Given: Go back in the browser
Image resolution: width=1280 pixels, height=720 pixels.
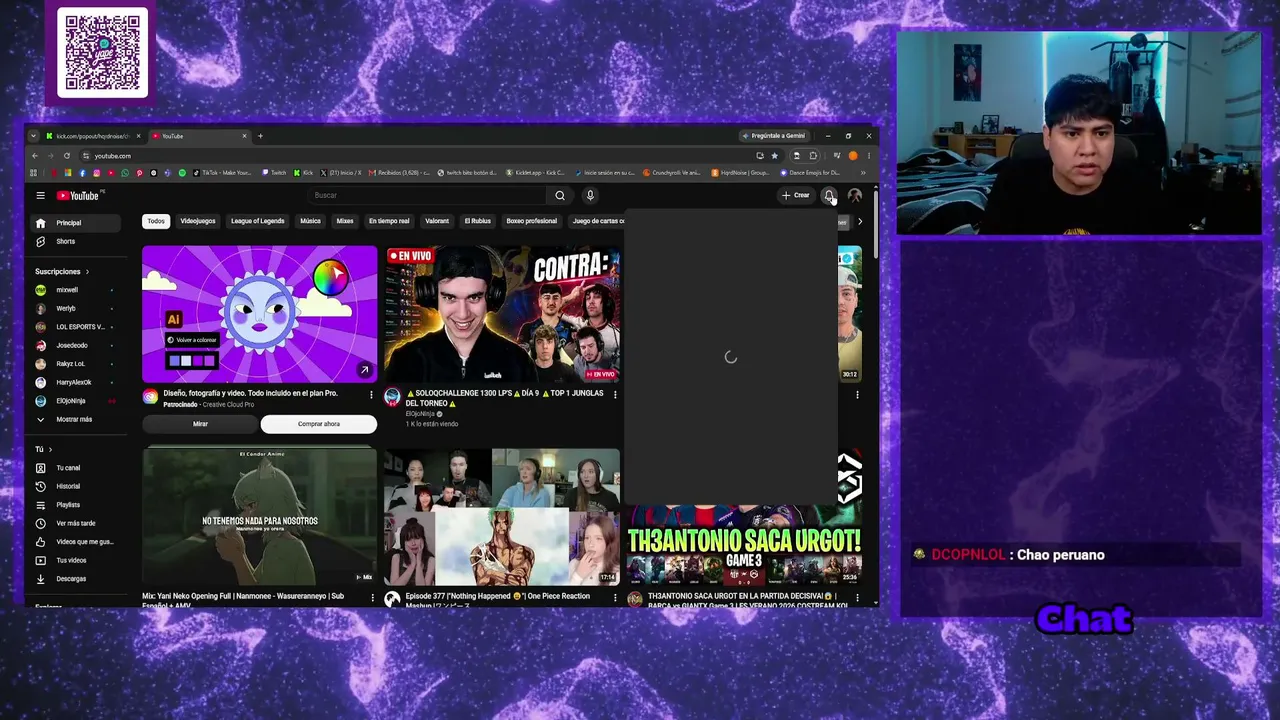Looking at the screenshot, I should tap(35, 156).
